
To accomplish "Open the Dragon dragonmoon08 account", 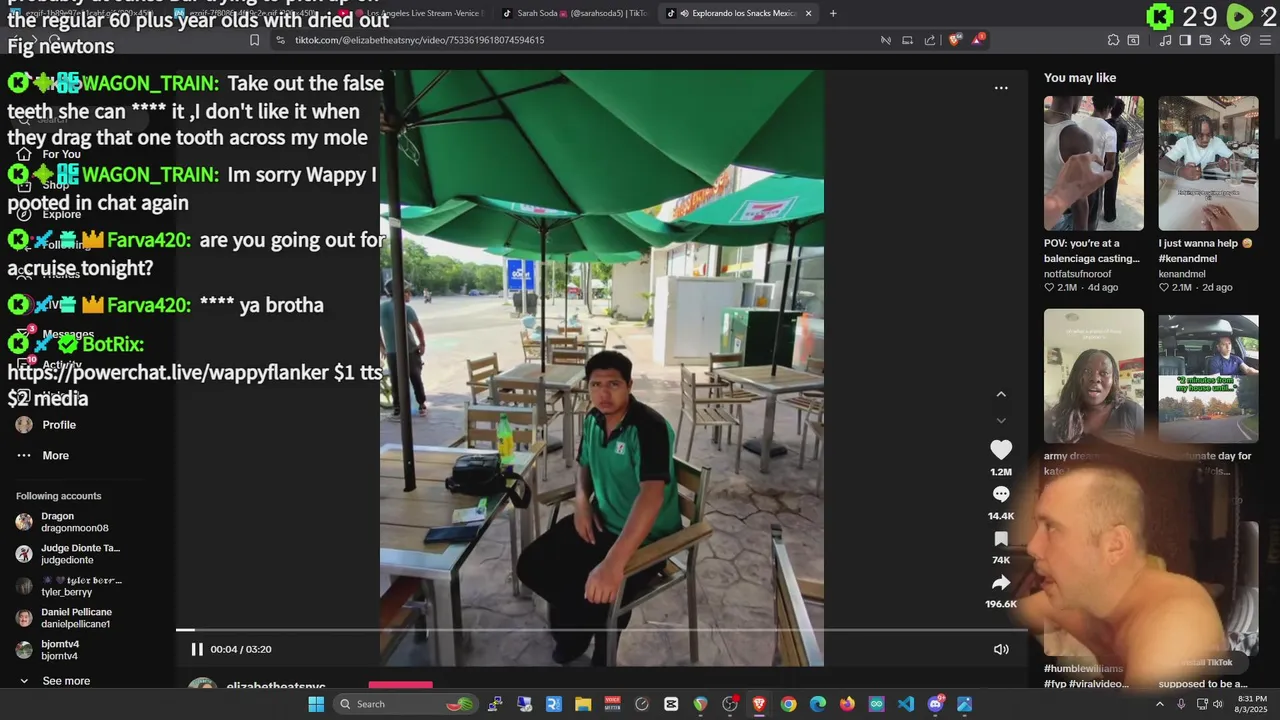I will click(x=74, y=522).
